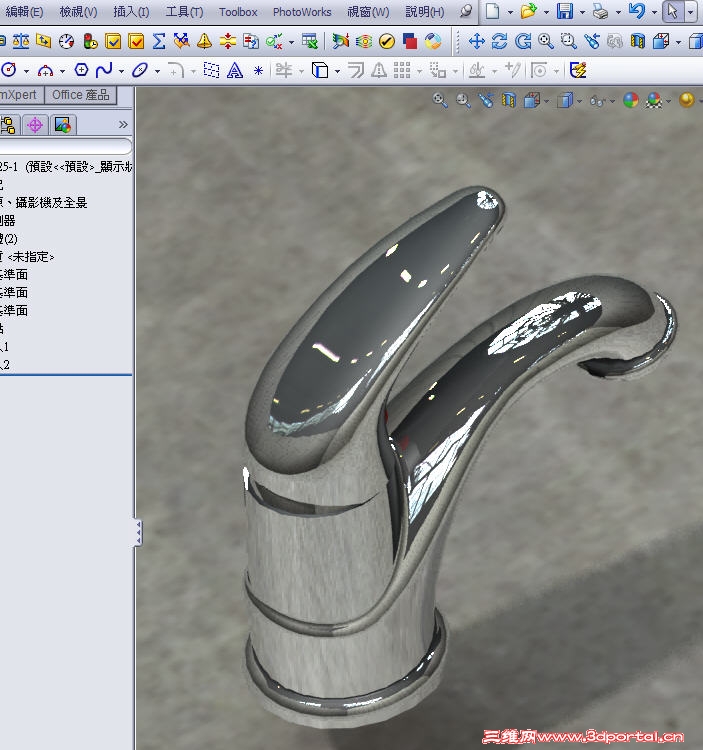703x750 pixels.
Task: Expand the hidden manager tabs chevron
Action: [x=123, y=125]
